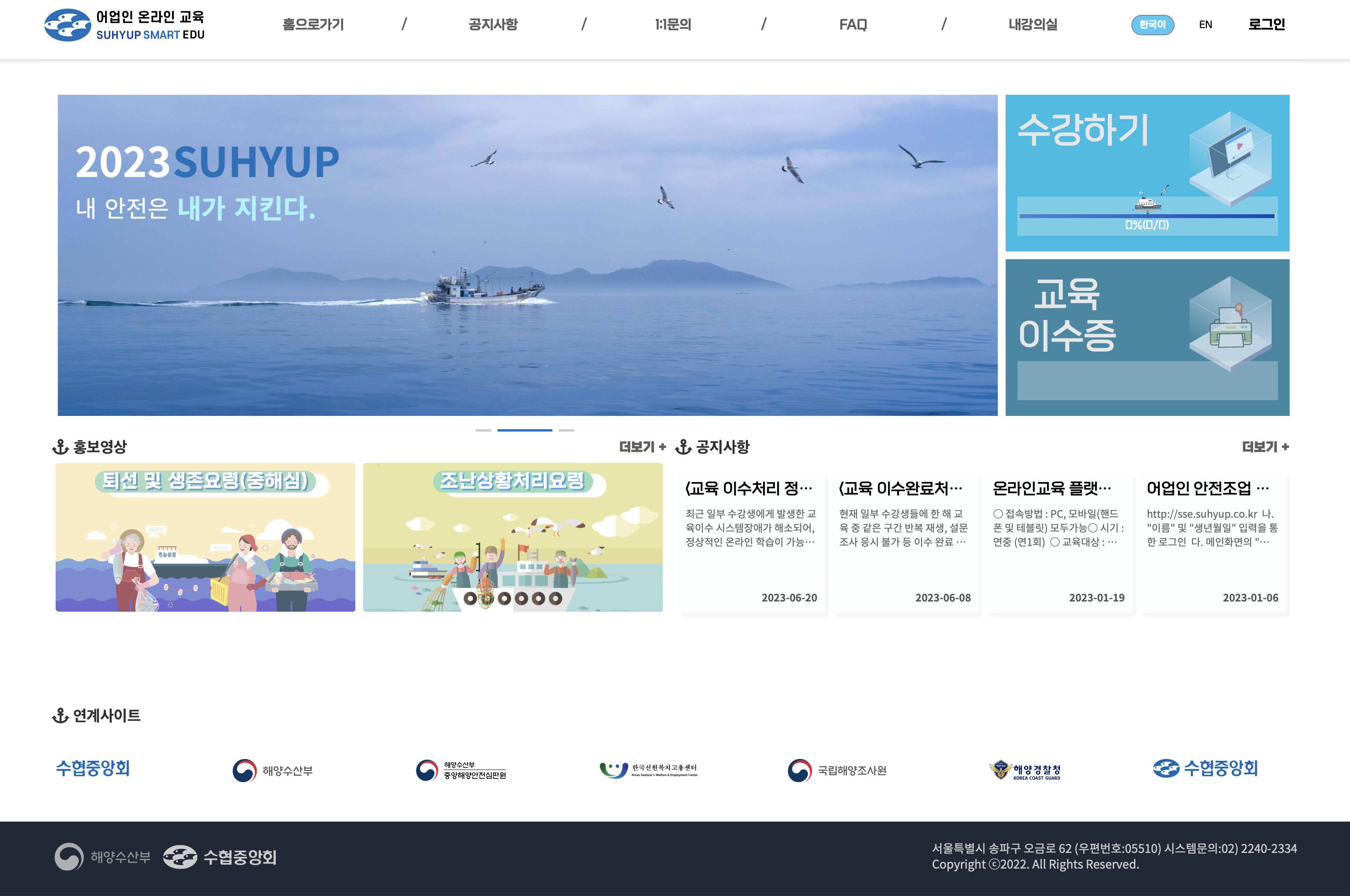Click the 한국선원복지고용센터 logo

649,770
